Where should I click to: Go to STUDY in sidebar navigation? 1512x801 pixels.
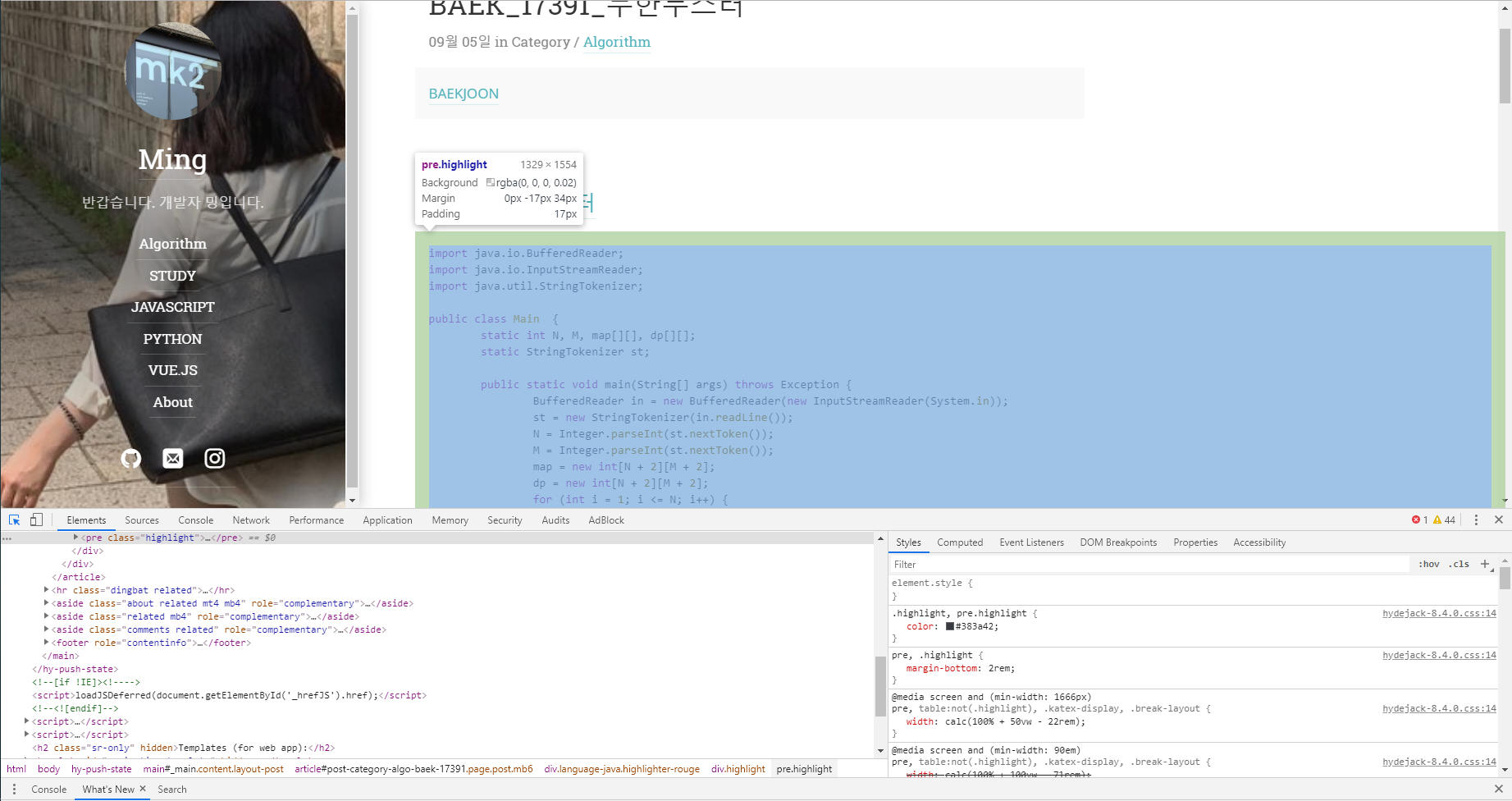[172, 276]
